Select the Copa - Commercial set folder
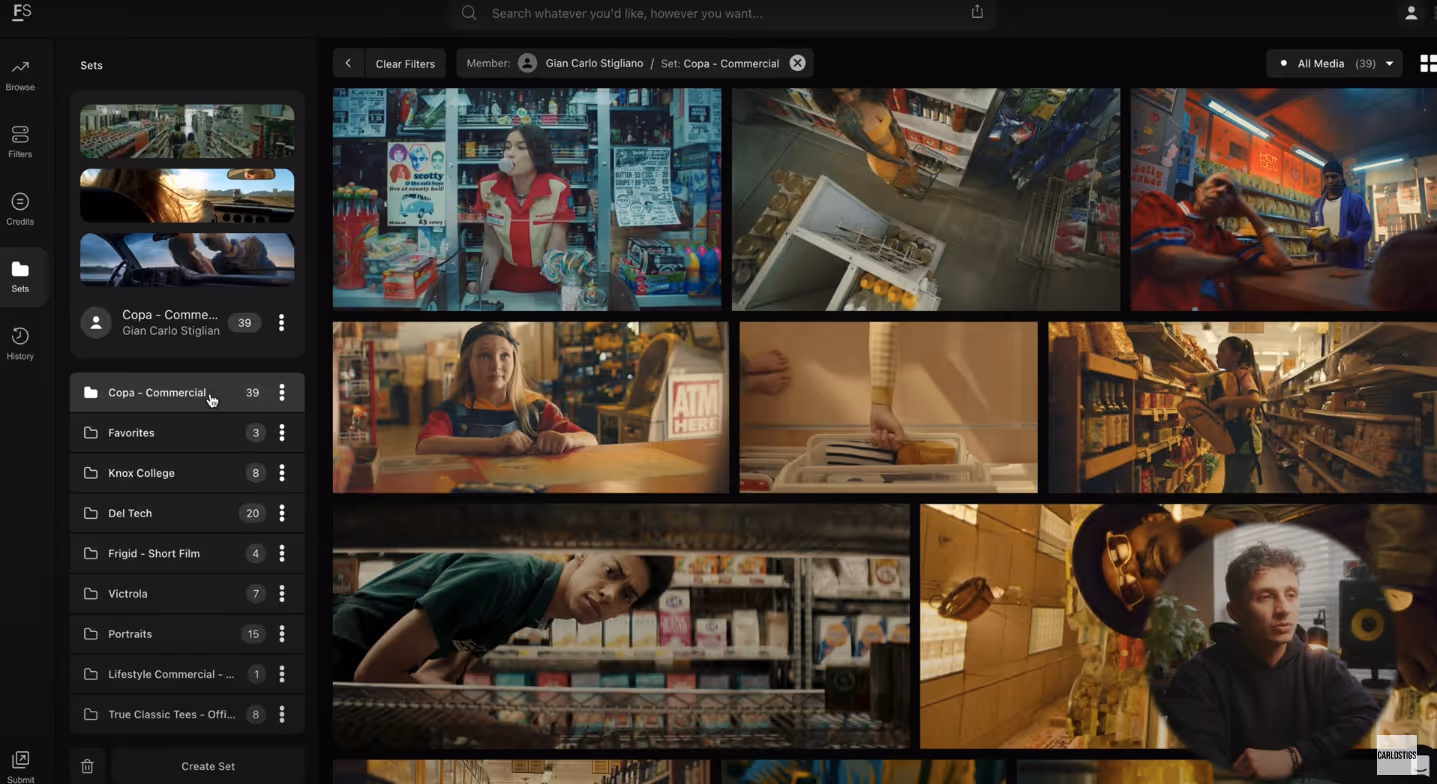Screen dimensions: 1437x784 coord(187,392)
